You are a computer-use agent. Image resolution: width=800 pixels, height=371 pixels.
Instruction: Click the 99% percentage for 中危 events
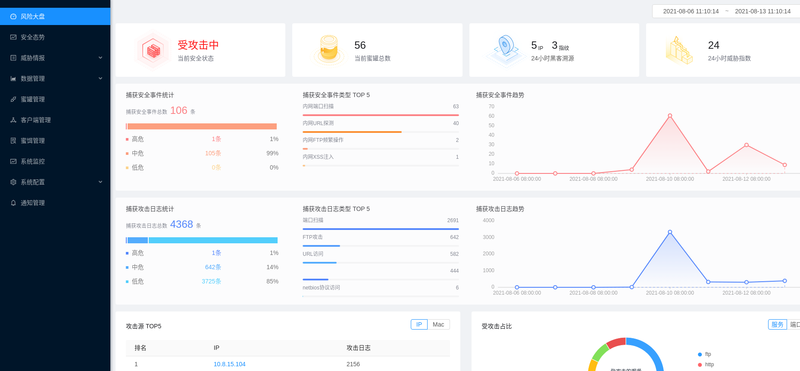(x=273, y=153)
